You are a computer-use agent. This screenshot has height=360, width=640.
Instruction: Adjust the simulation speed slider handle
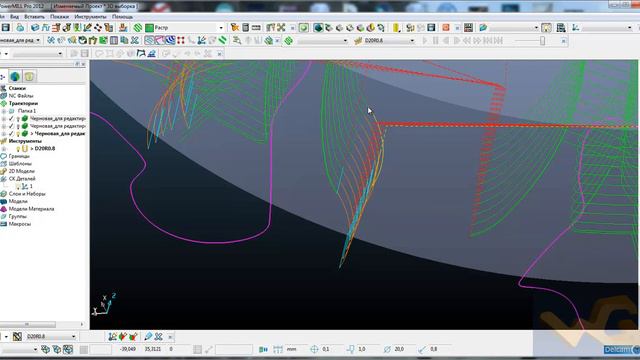click(542, 40)
